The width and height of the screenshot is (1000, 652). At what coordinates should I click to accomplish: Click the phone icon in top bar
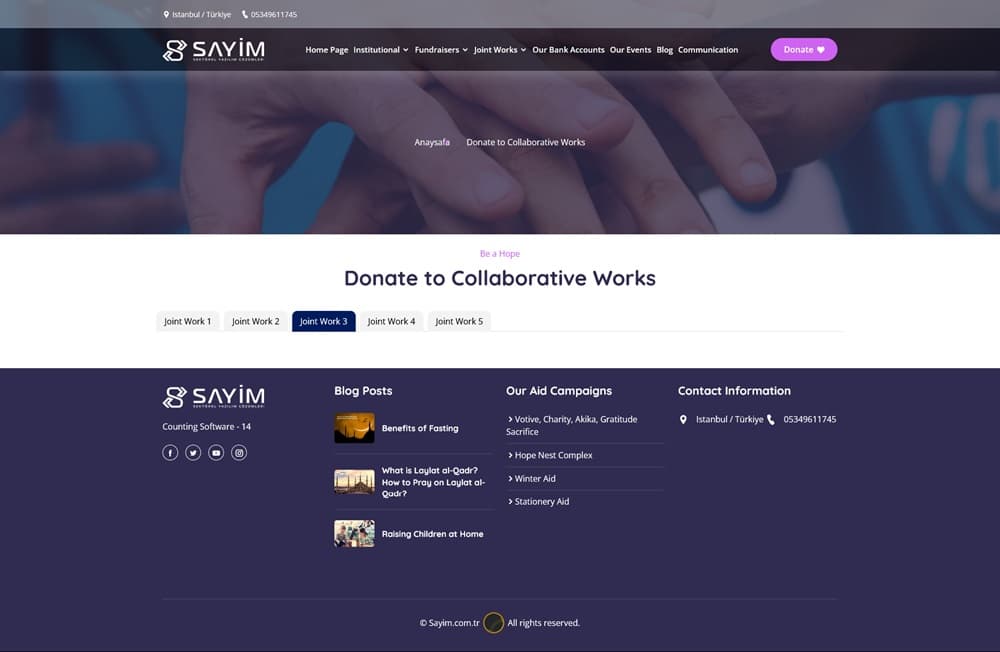245,15
